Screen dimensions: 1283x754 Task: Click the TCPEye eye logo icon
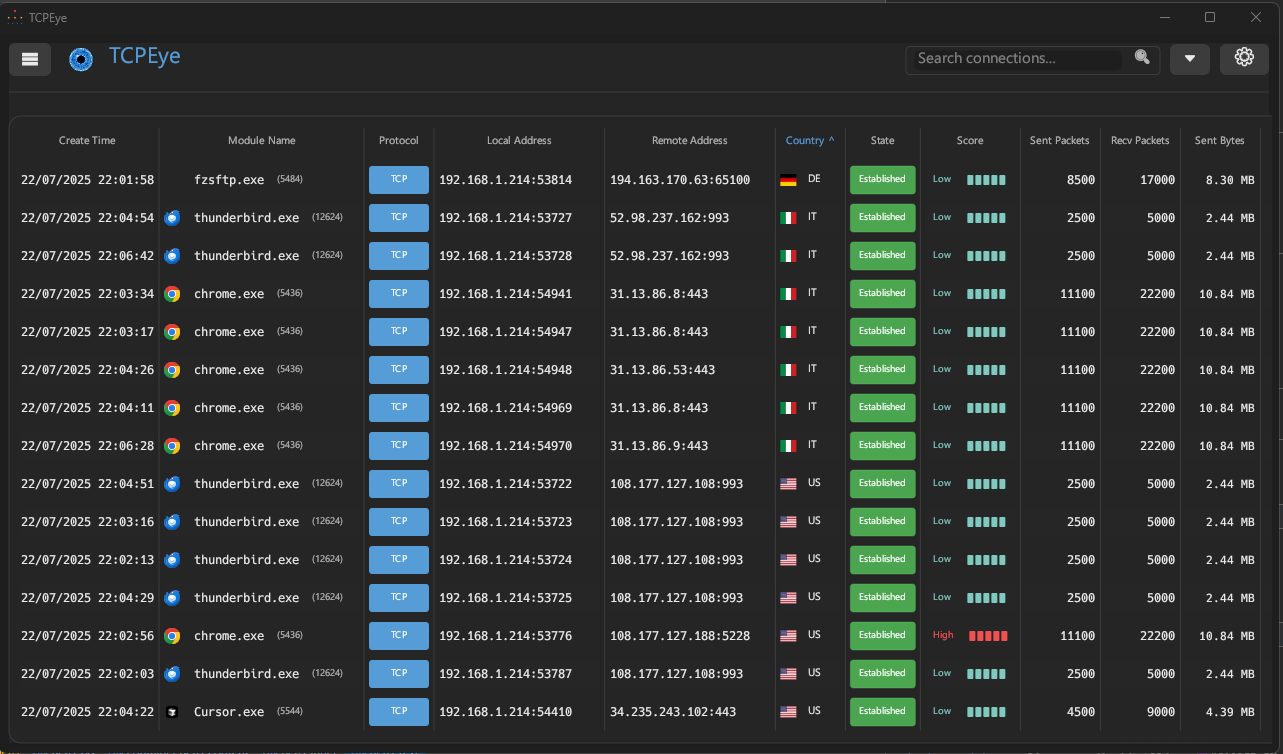coord(81,60)
